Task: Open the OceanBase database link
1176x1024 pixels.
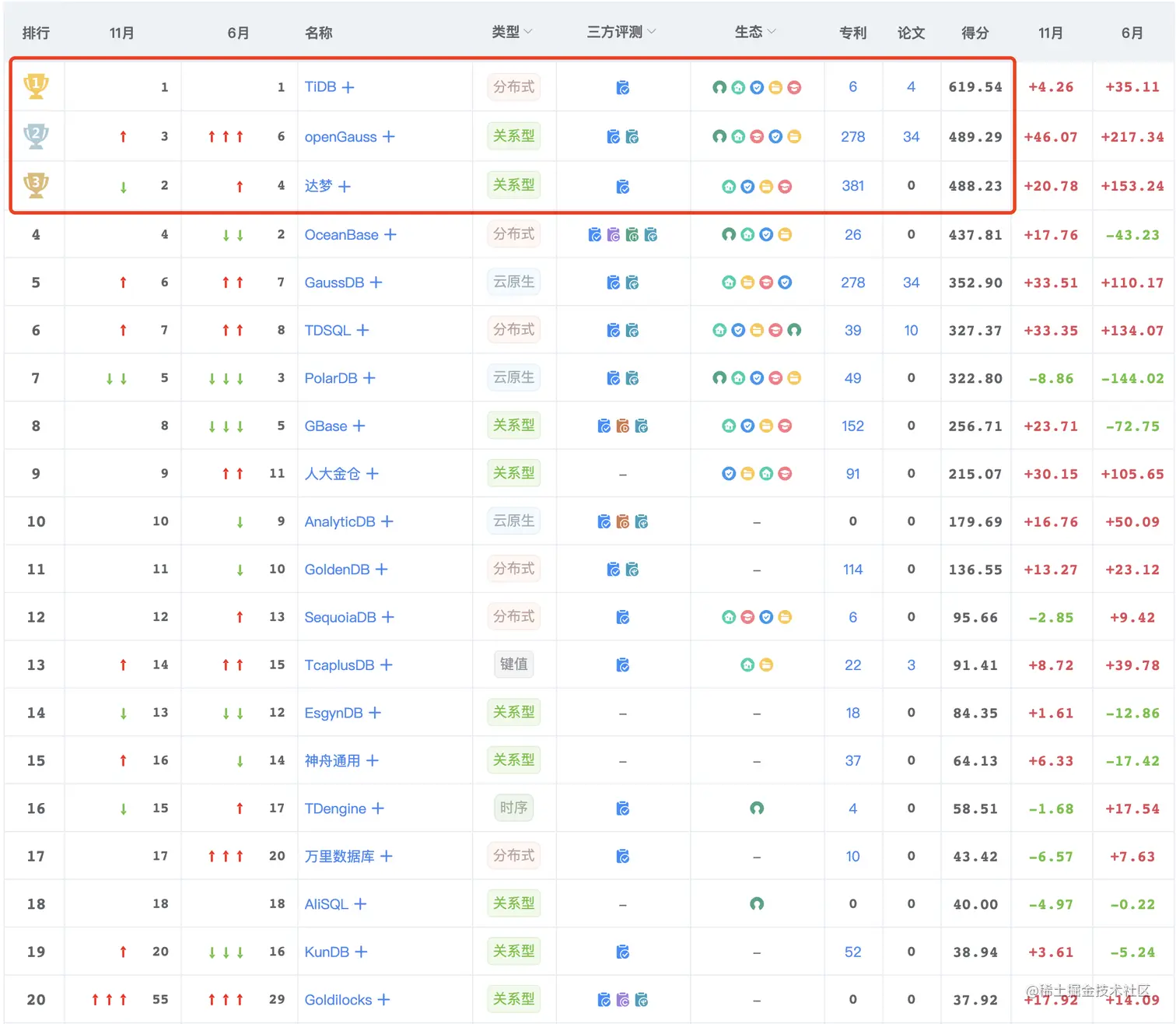Action: (341, 235)
